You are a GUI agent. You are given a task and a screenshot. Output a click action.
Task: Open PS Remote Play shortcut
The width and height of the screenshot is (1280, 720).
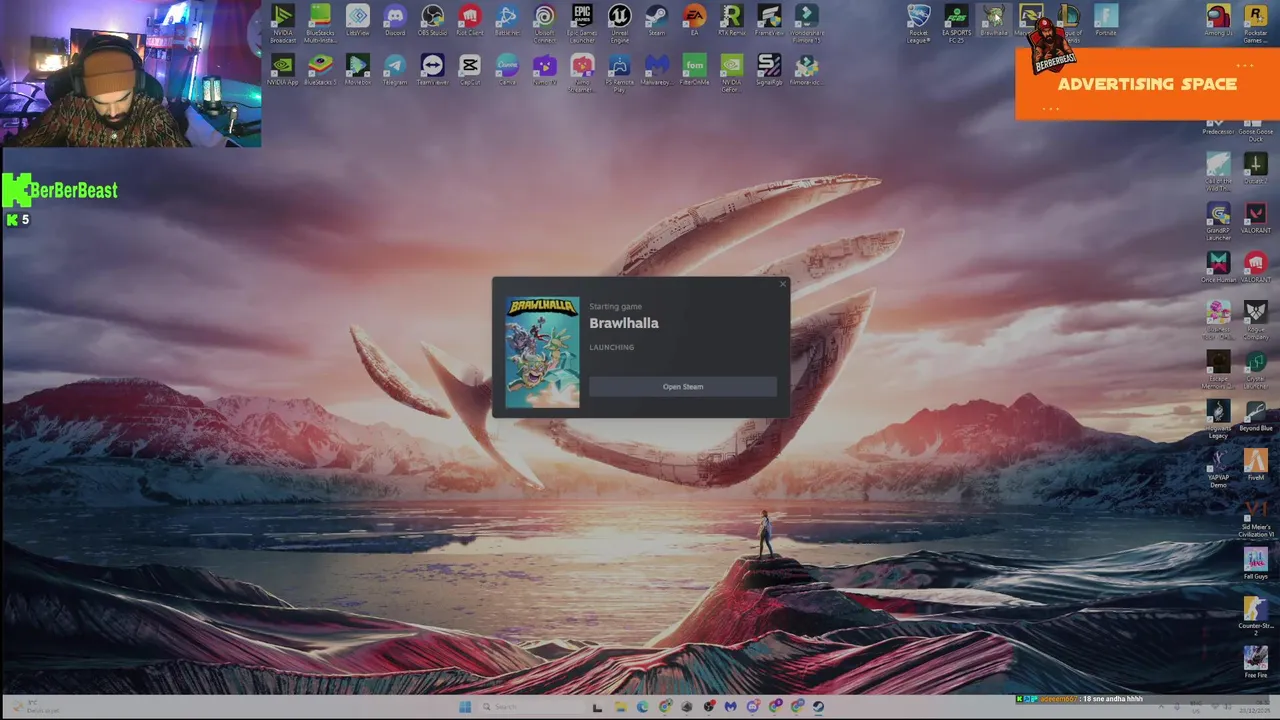click(619, 72)
